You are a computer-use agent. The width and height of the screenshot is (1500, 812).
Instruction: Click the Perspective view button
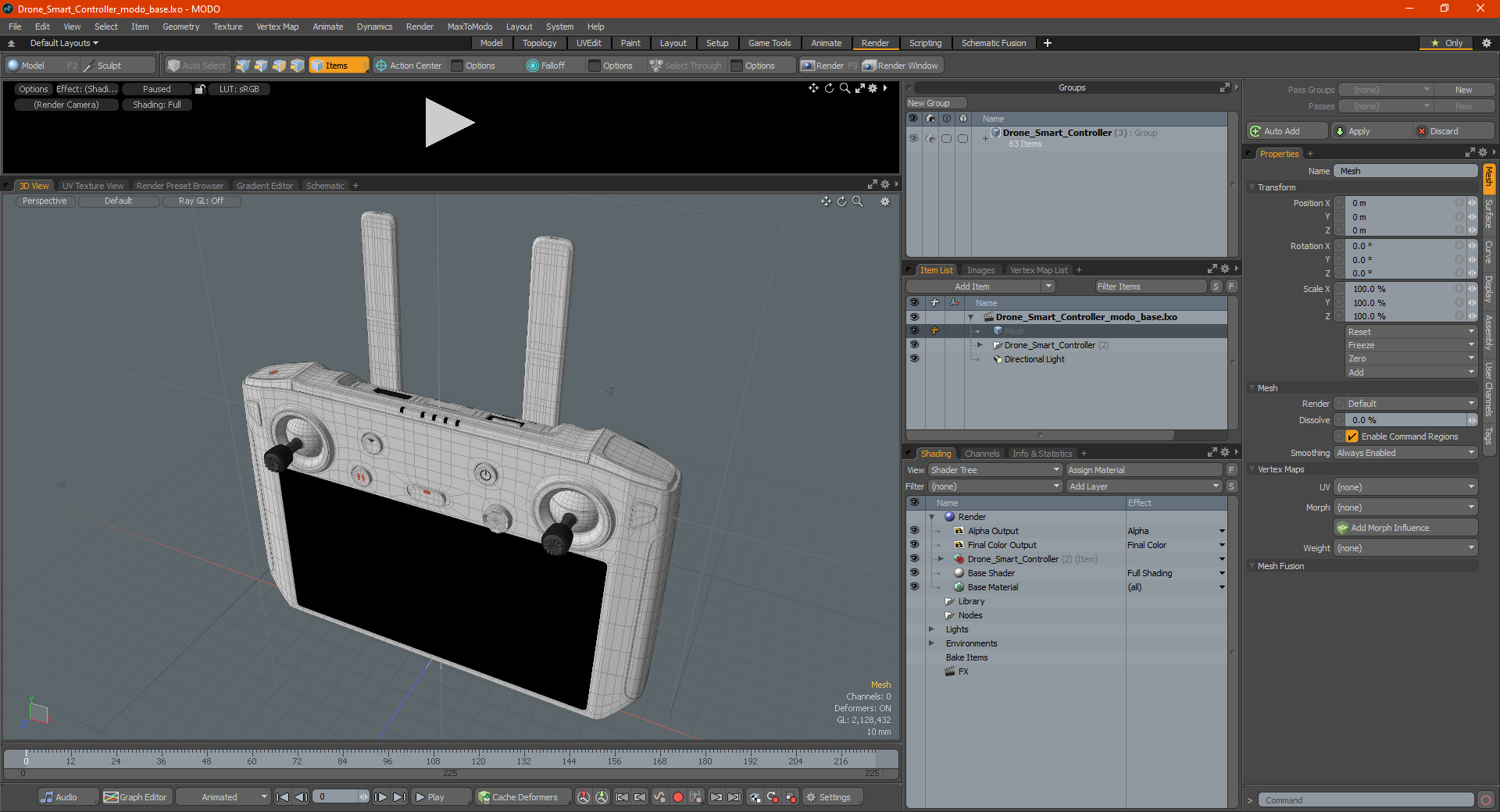tap(45, 201)
